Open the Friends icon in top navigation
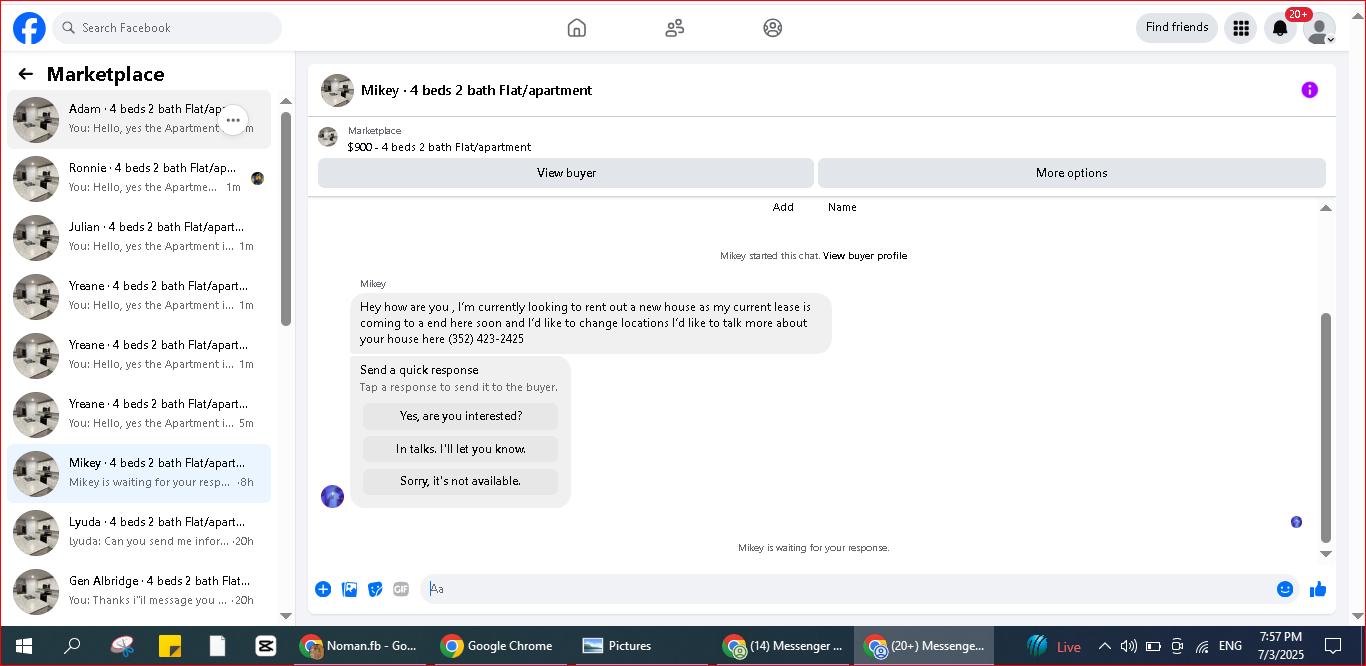 pos(675,28)
